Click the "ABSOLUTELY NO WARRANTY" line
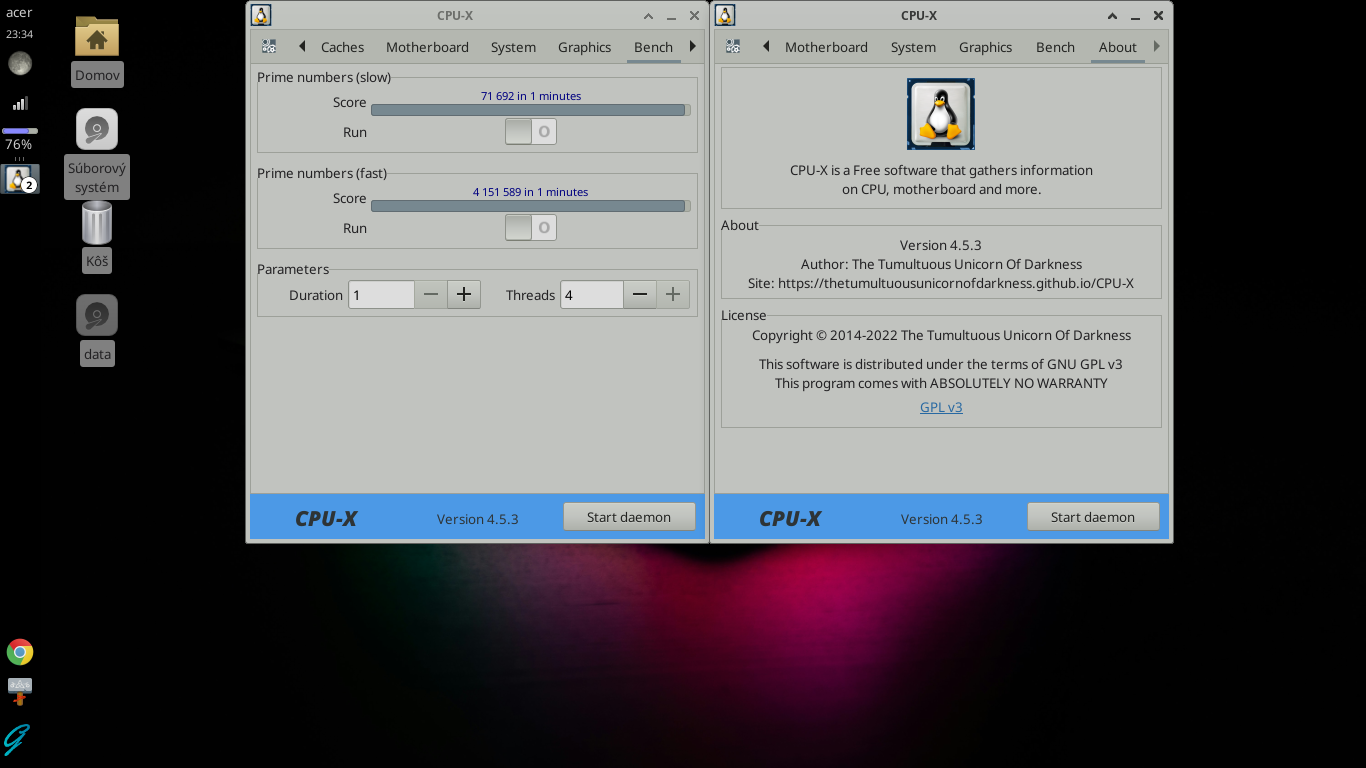Viewport: 1366px width, 768px height. pos(941,383)
